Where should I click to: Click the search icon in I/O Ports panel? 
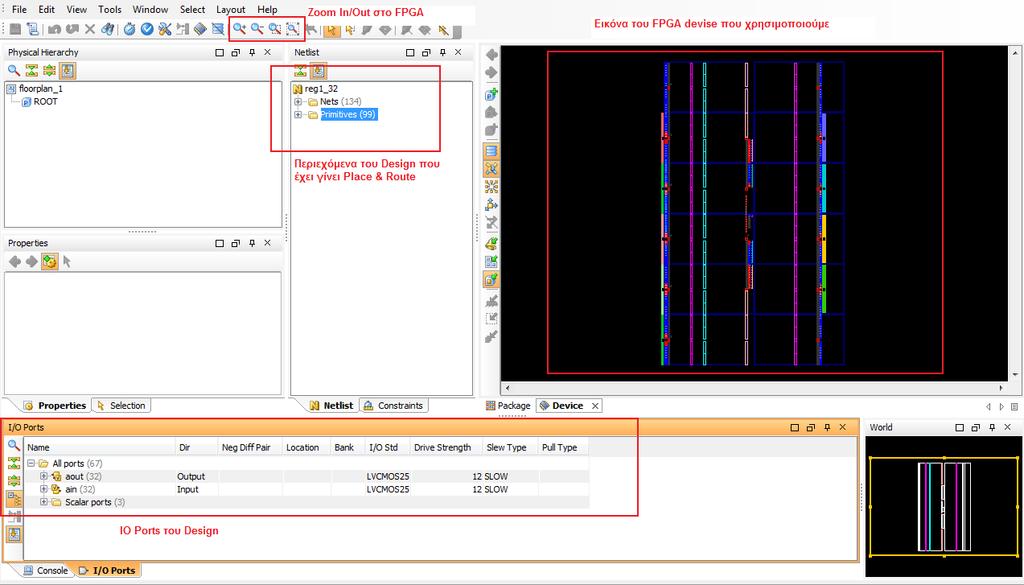(14, 446)
